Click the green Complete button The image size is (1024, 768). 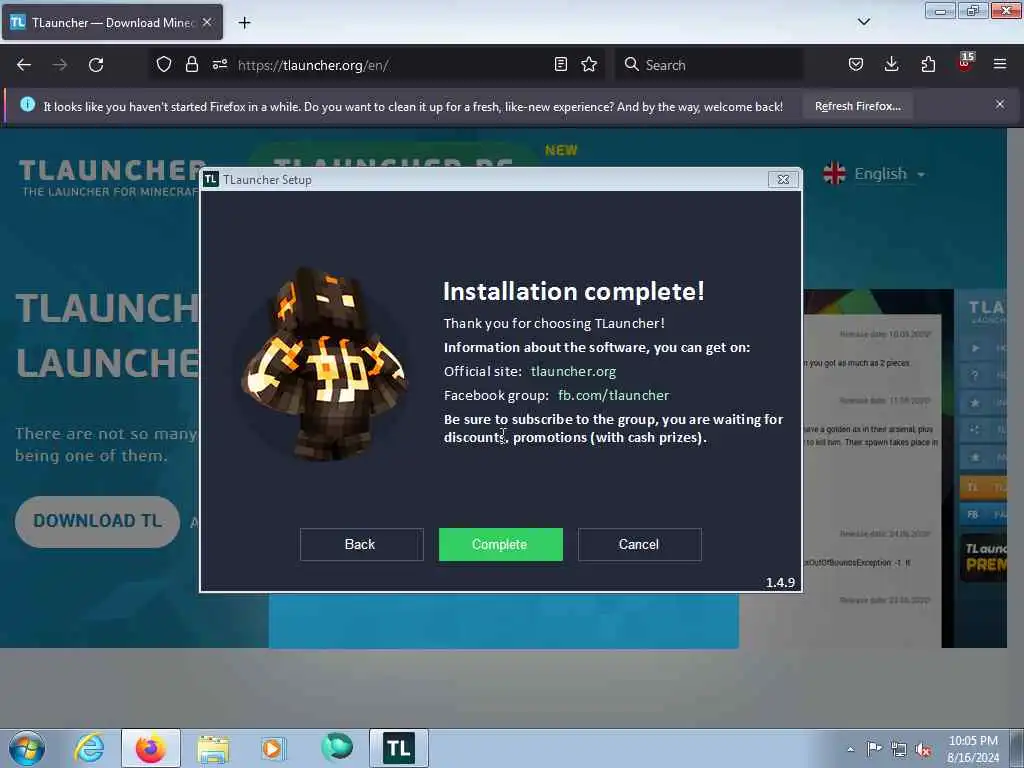(x=500, y=544)
